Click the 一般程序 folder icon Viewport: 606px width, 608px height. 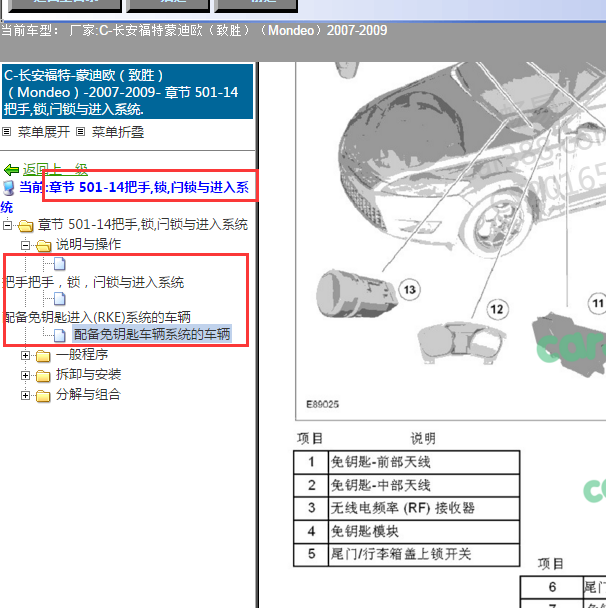[x=43, y=356]
